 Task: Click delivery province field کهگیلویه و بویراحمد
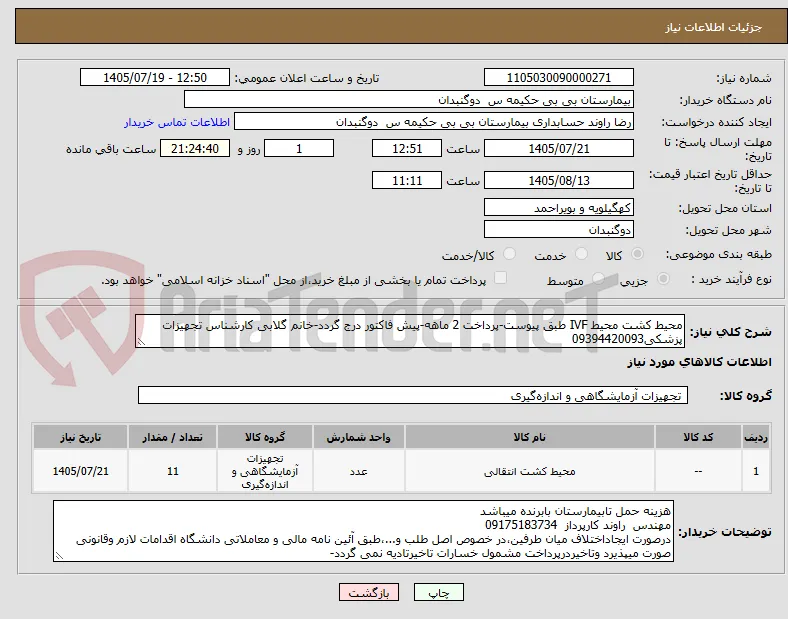pos(559,207)
